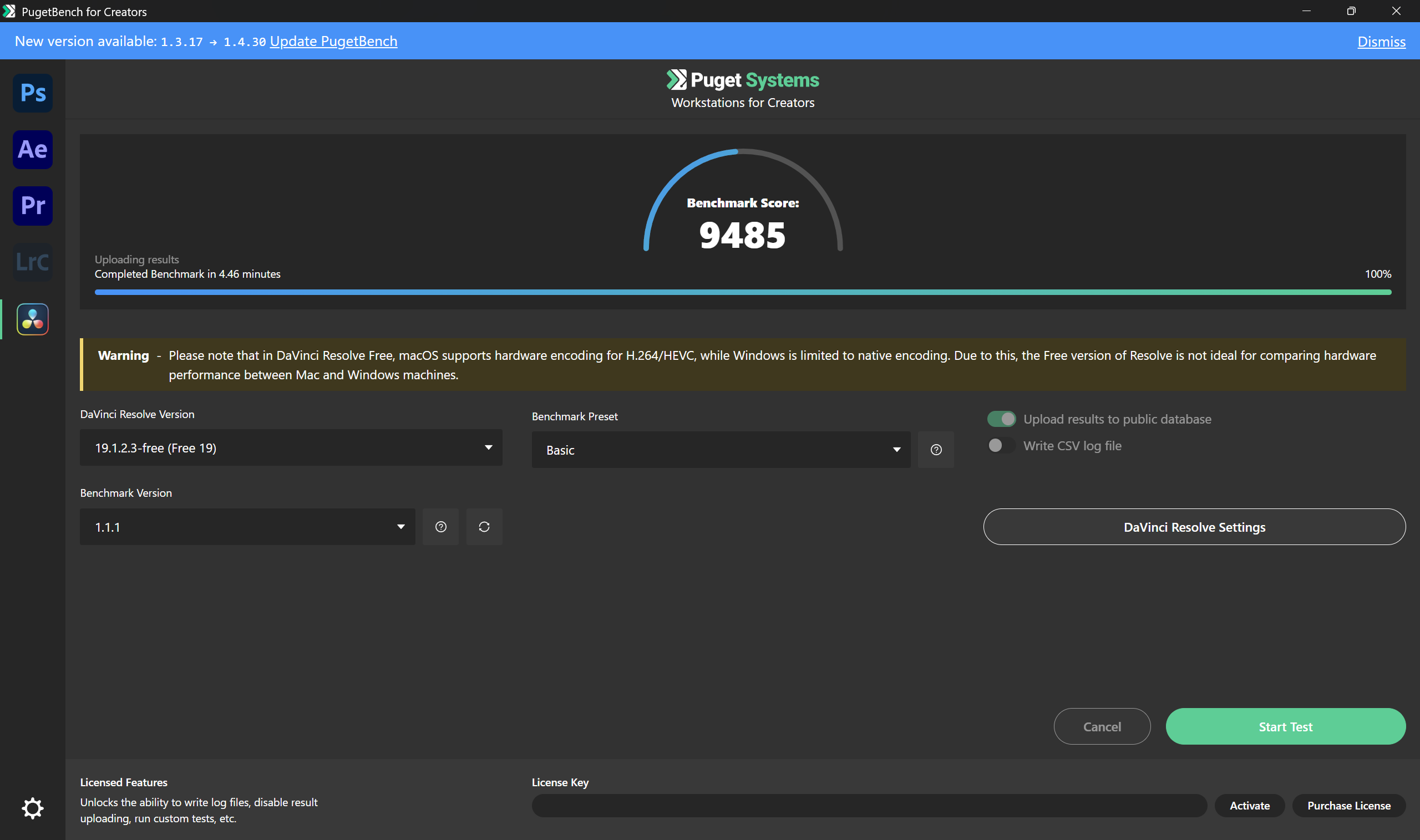Click the Benchmark Preset help icon
The image size is (1420, 840).
(x=936, y=450)
